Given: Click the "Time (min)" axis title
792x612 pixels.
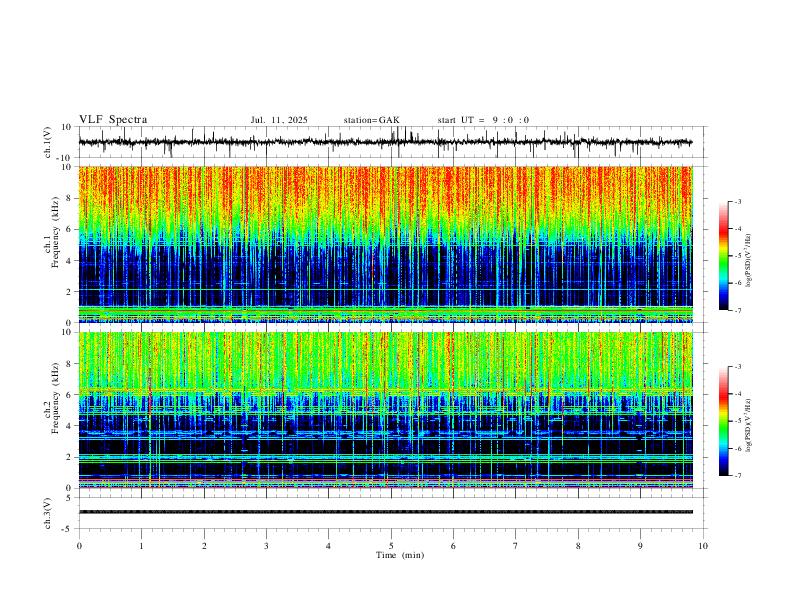Looking at the screenshot, I should point(400,555).
